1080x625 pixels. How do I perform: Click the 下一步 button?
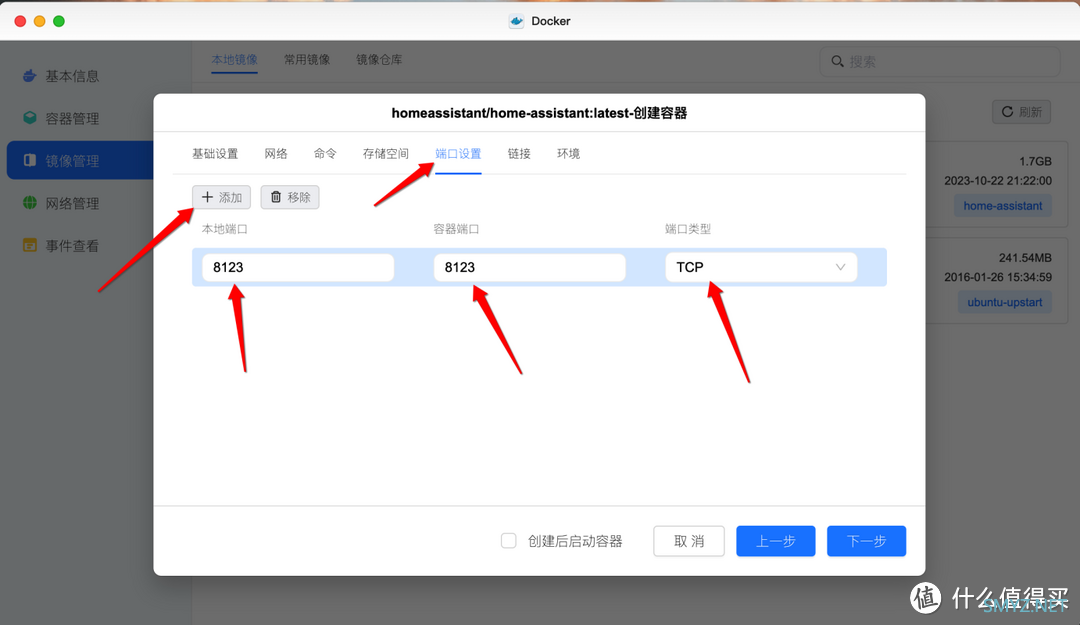[x=866, y=541]
